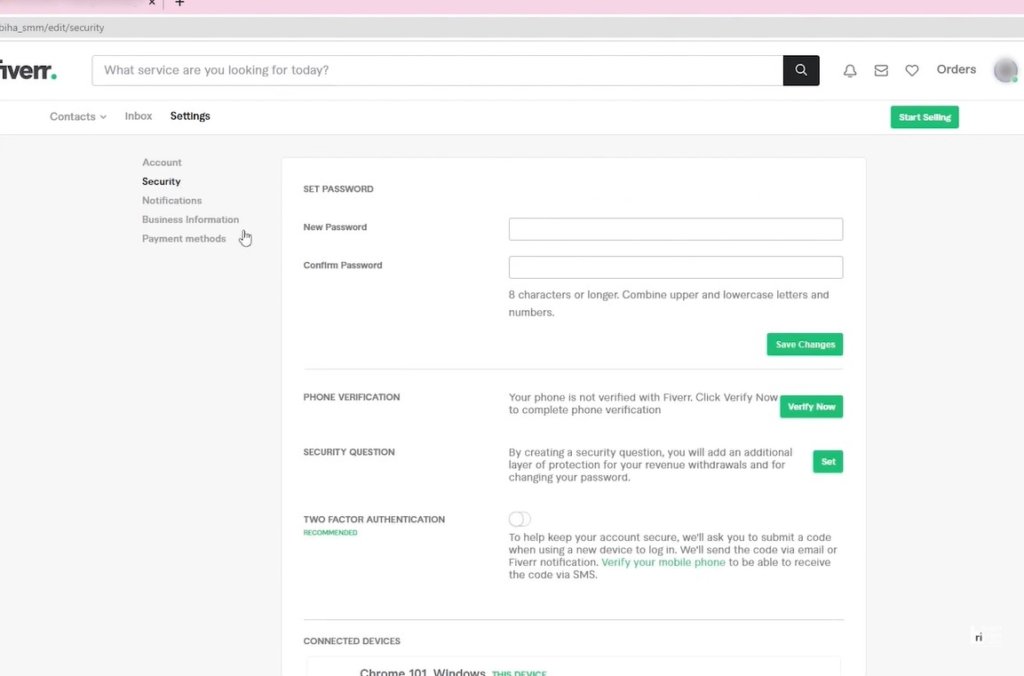Open the messages envelope icon
The image size is (1024, 676).
coord(880,70)
